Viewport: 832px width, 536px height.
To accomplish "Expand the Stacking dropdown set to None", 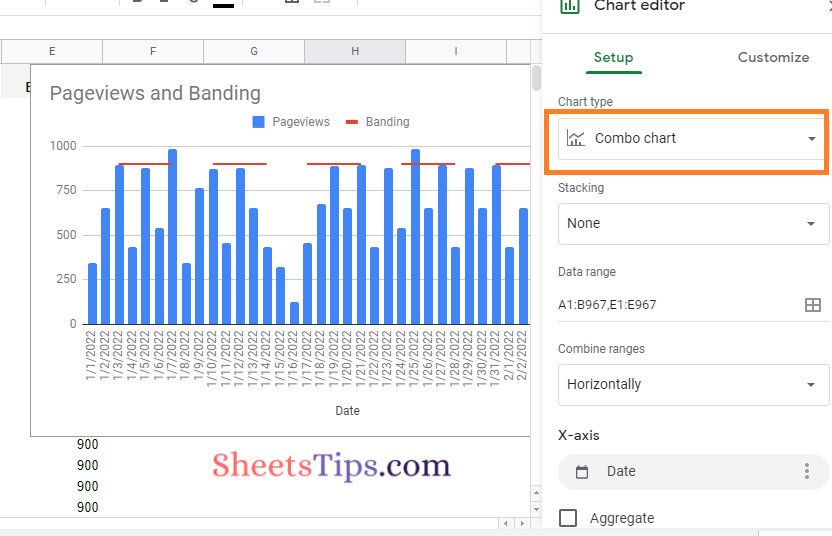I will [x=692, y=223].
